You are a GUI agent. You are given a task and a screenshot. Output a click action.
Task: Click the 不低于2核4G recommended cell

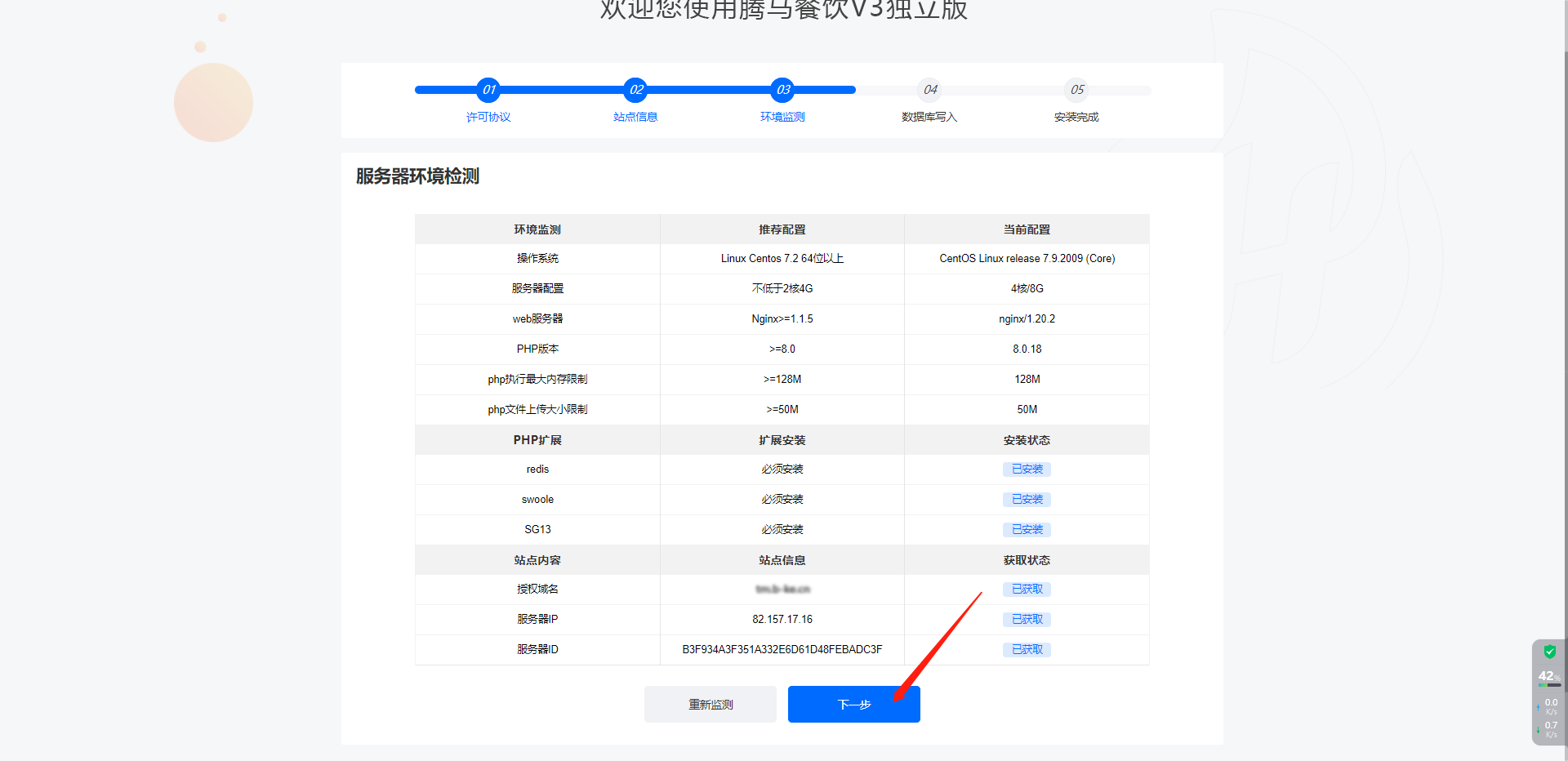[x=782, y=289]
